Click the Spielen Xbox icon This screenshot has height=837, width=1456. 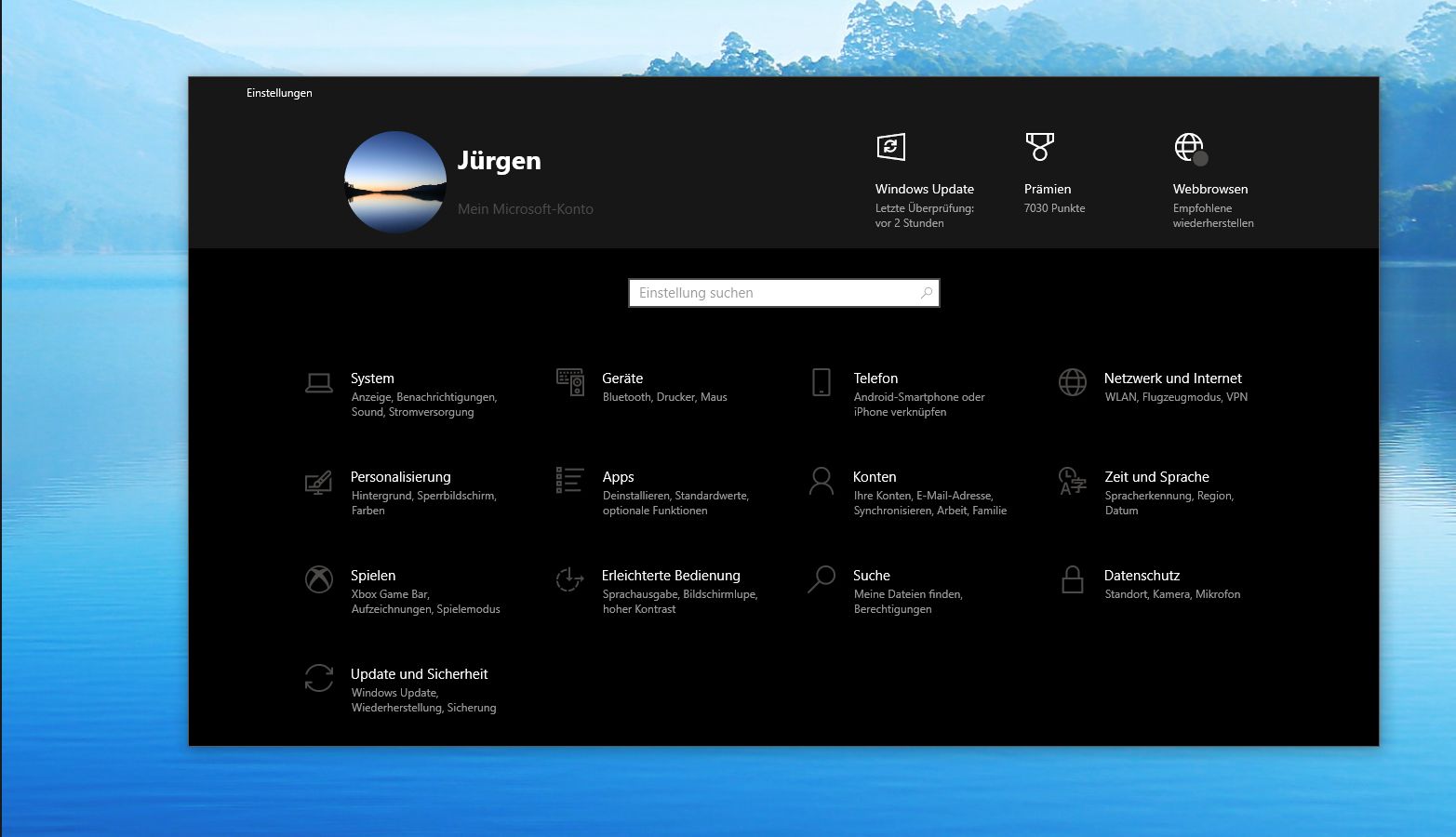[x=319, y=579]
